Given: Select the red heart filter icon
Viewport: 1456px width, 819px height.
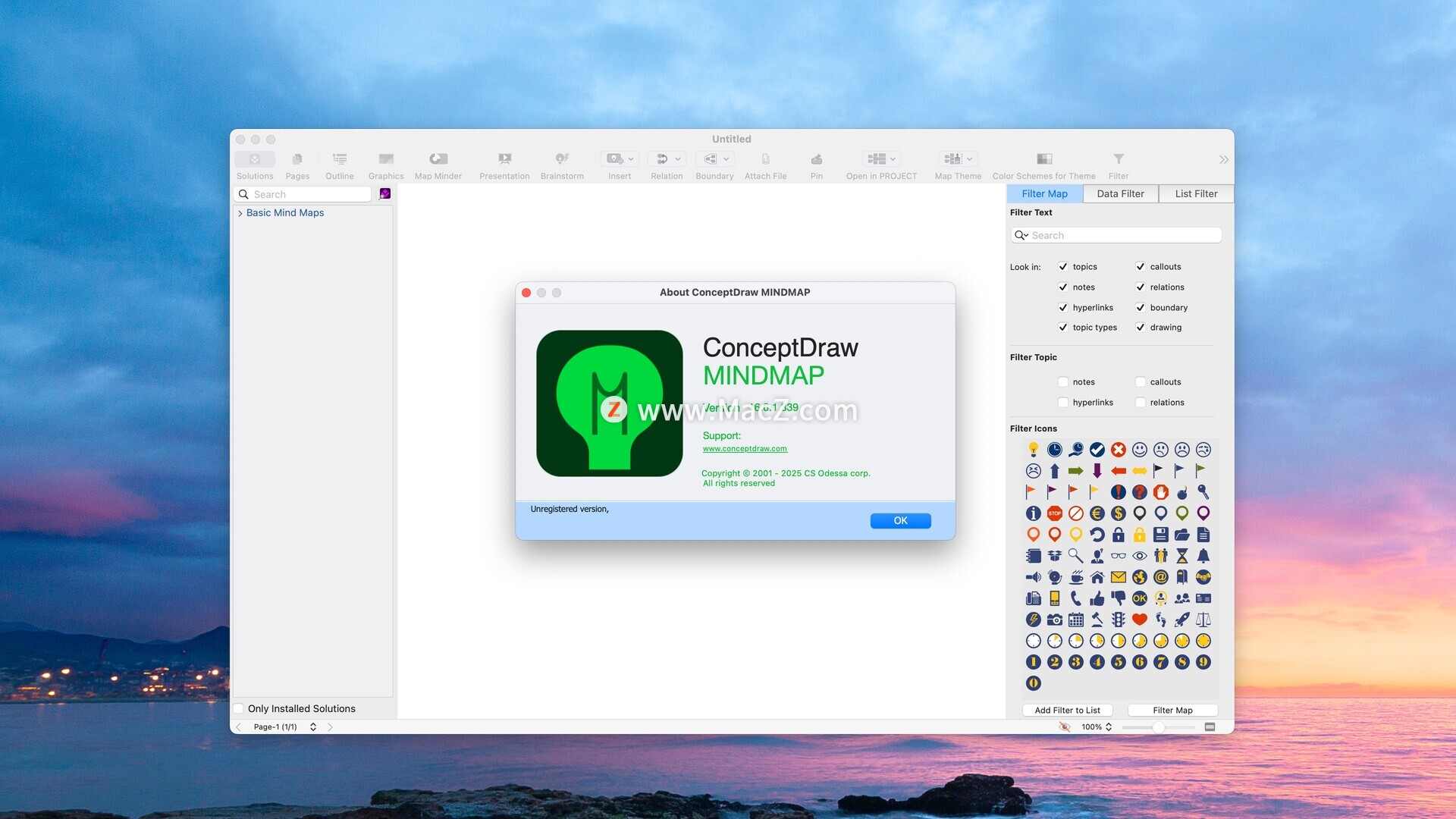Looking at the screenshot, I should click(x=1139, y=620).
